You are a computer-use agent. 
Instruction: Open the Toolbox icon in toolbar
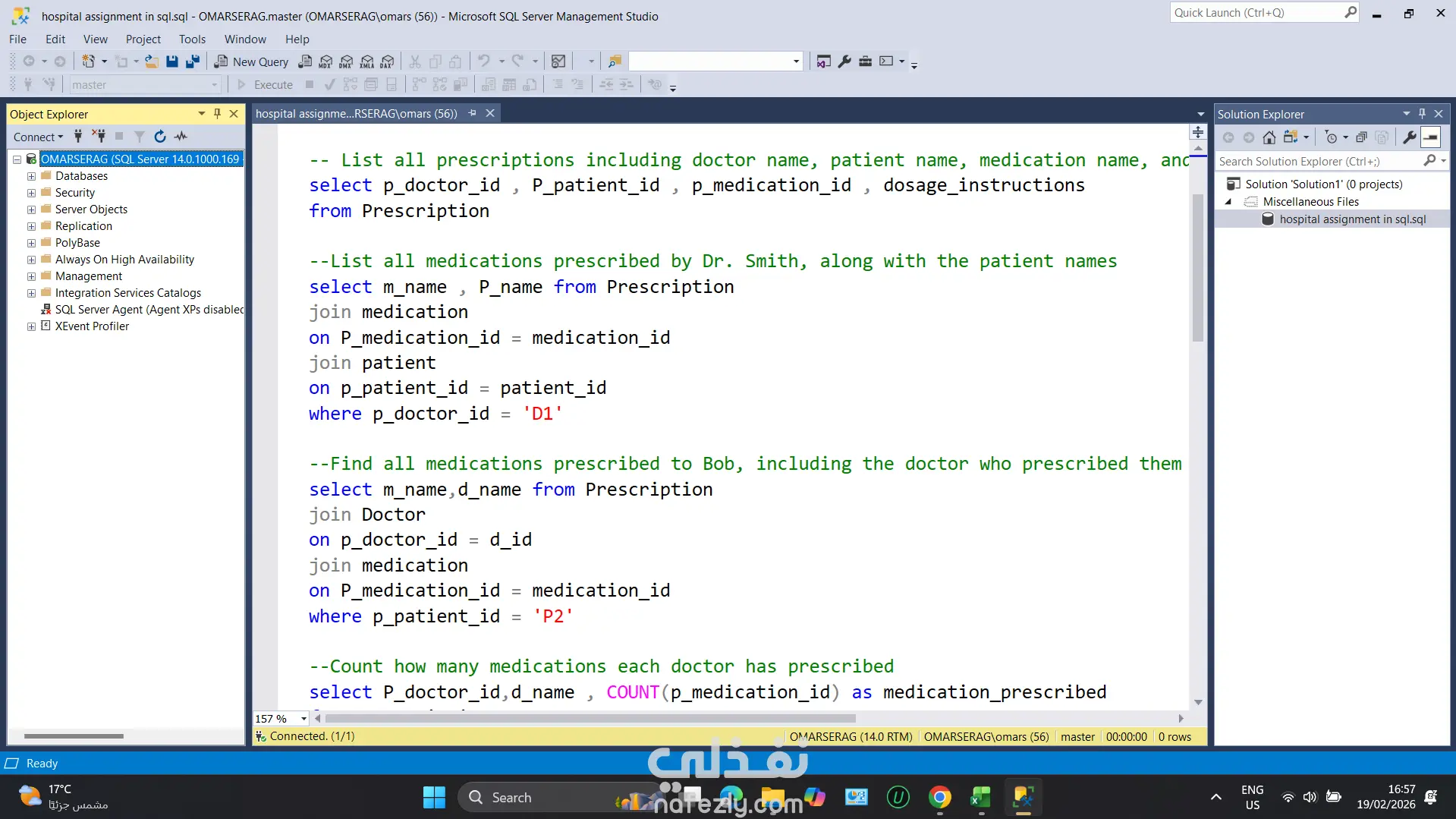[x=865, y=61]
